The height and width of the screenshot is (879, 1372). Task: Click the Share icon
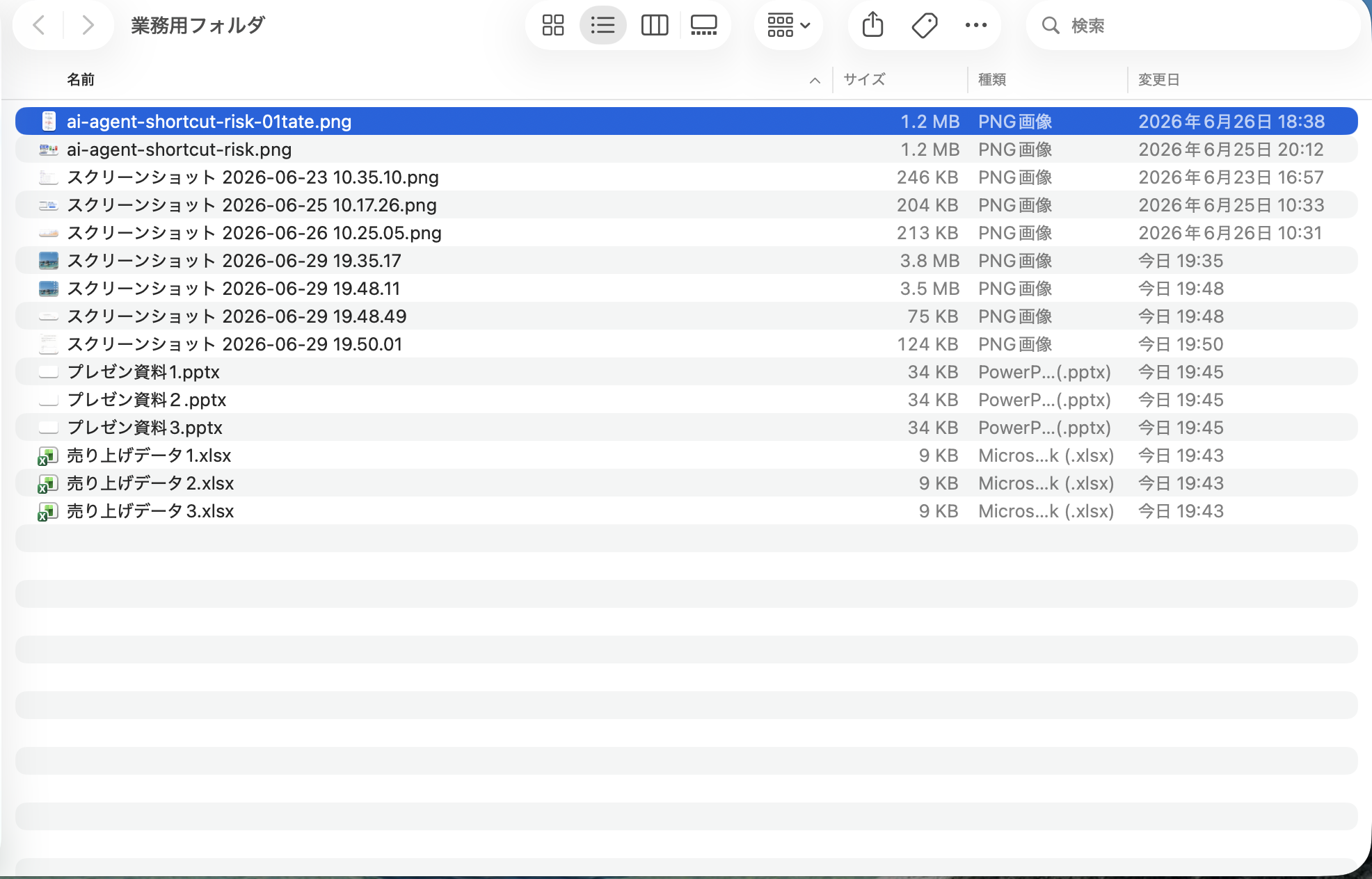click(x=872, y=26)
